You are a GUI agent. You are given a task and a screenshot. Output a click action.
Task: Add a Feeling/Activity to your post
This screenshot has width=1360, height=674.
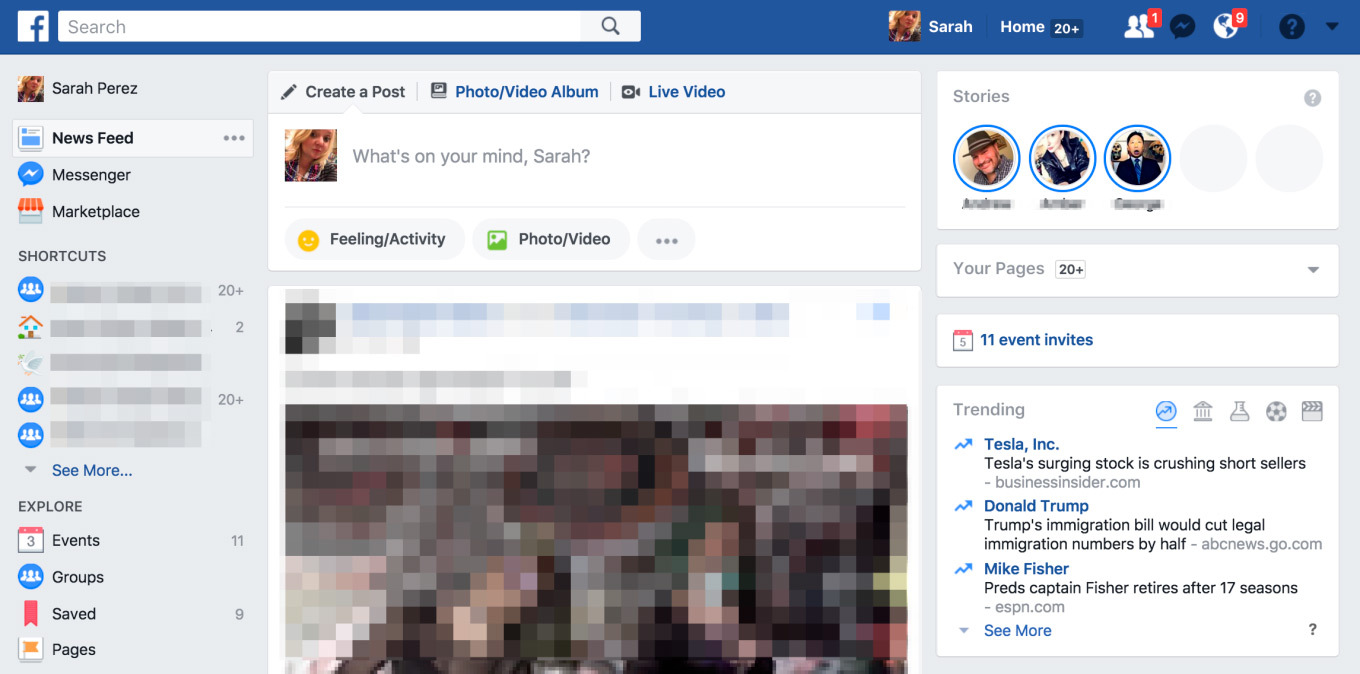click(374, 239)
